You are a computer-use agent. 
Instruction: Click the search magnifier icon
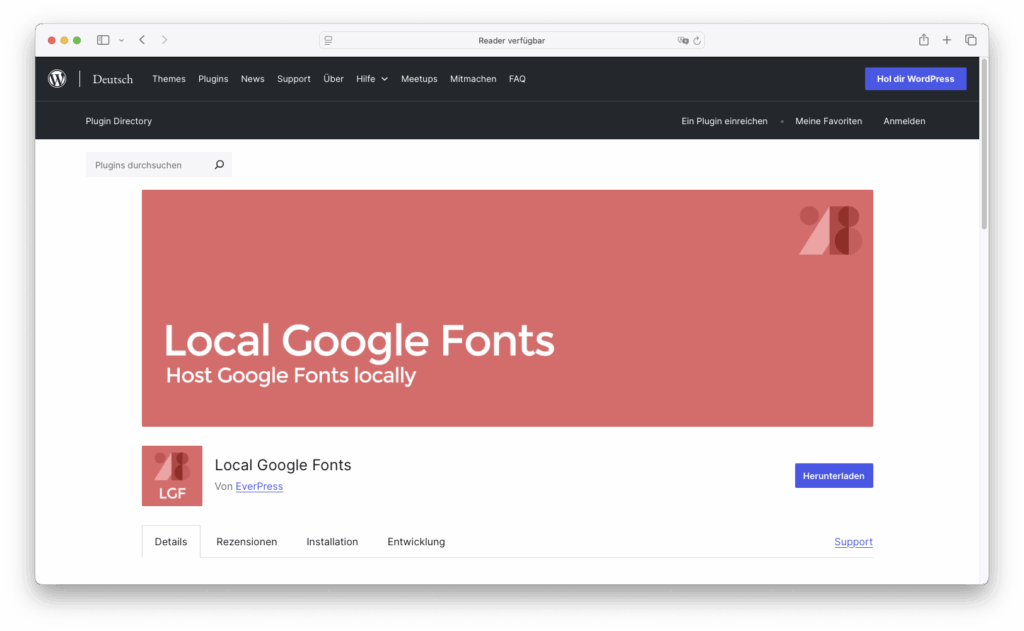[219, 165]
